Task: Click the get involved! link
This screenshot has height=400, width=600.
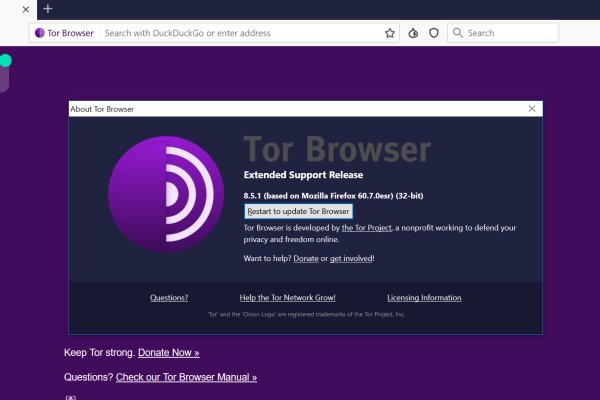Action: point(352,258)
